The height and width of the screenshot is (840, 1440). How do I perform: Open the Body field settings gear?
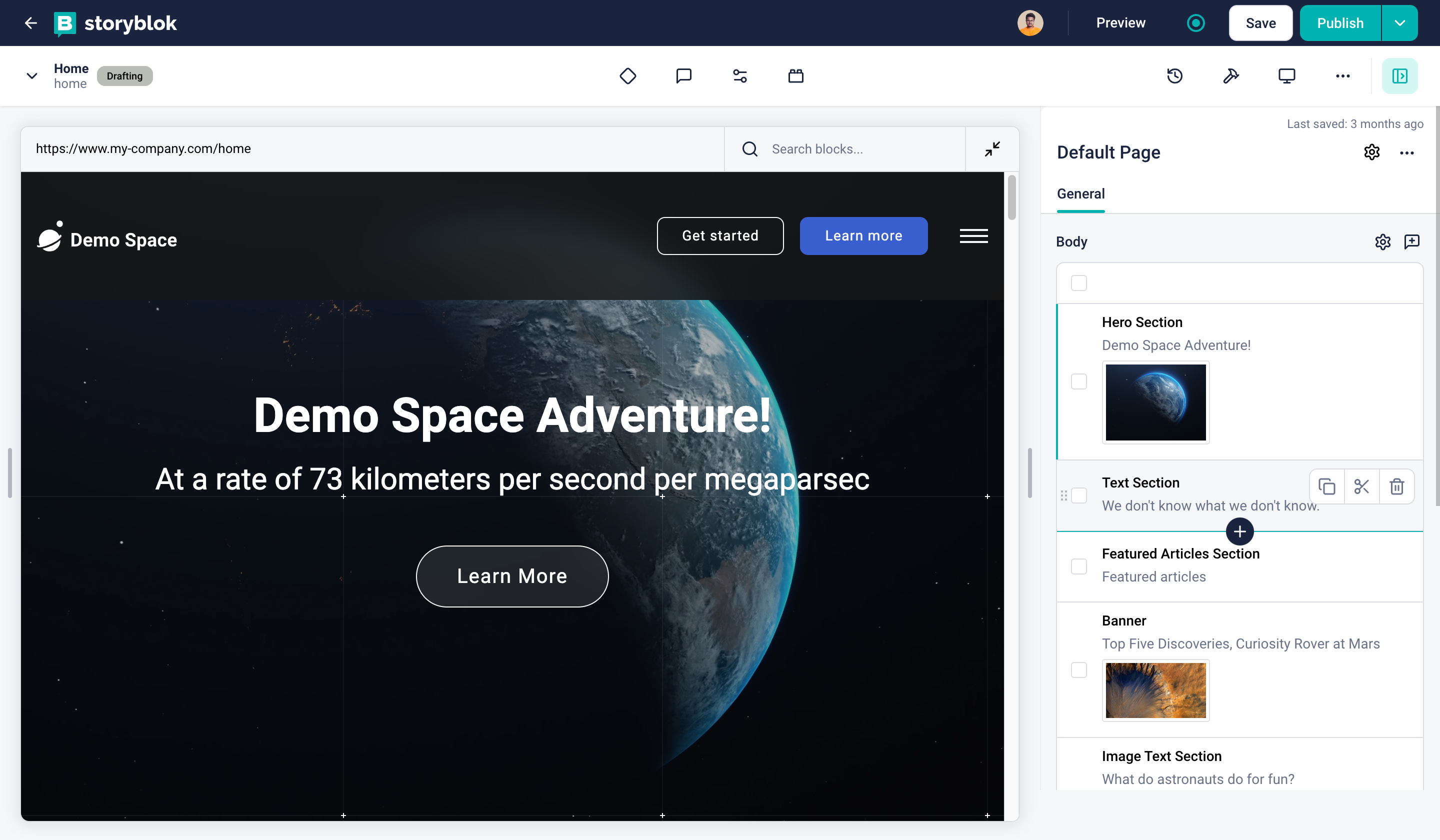[1382, 241]
